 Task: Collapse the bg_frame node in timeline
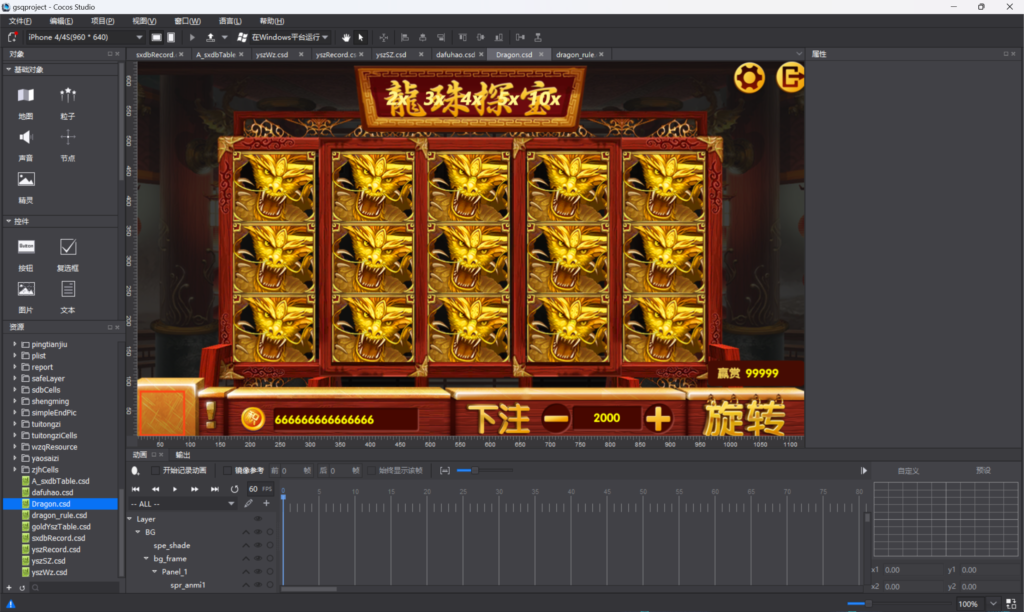[145, 558]
